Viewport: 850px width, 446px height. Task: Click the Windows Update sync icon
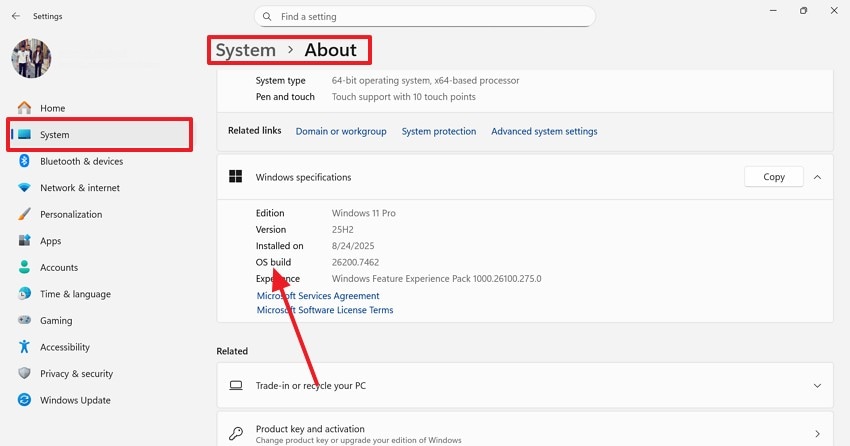(24, 400)
